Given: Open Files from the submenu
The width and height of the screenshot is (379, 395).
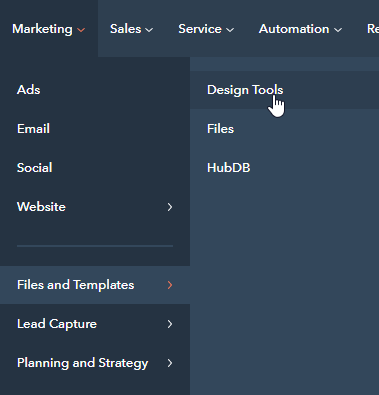Looking at the screenshot, I should coord(284,129).
